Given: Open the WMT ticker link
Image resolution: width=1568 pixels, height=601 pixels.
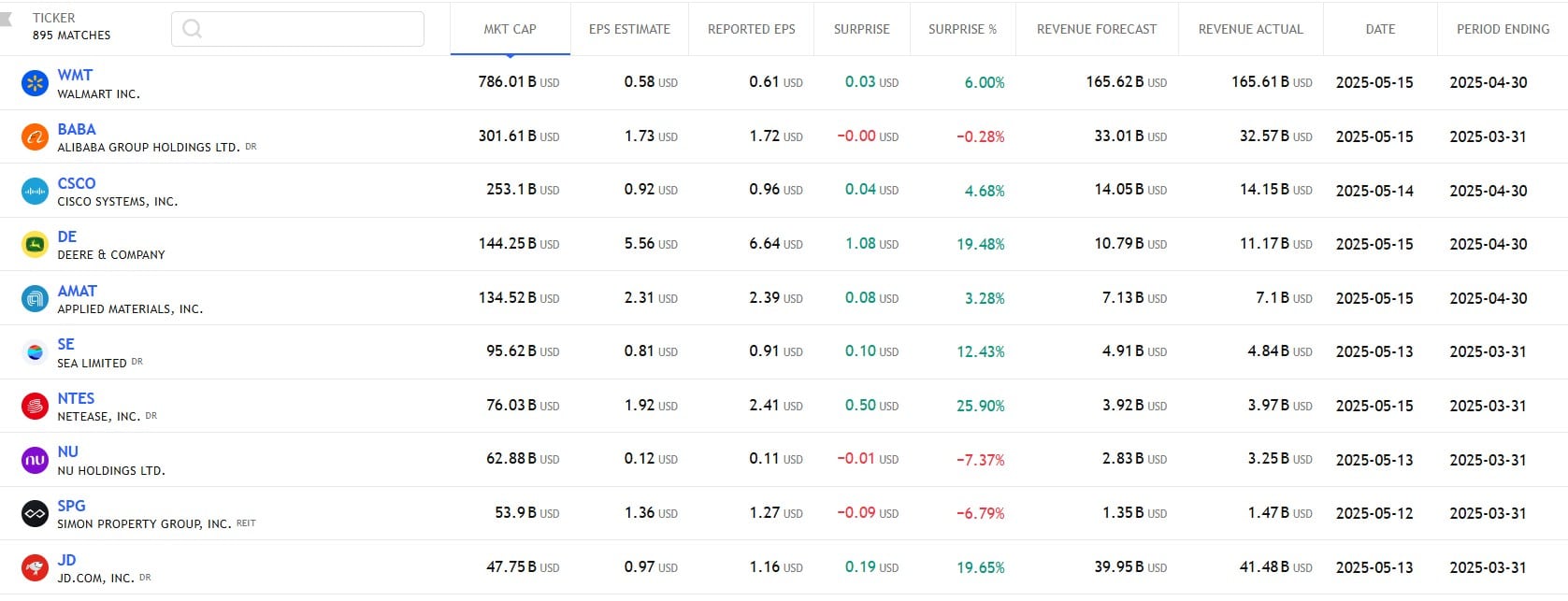Looking at the screenshot, I should (x=75, y=75).
